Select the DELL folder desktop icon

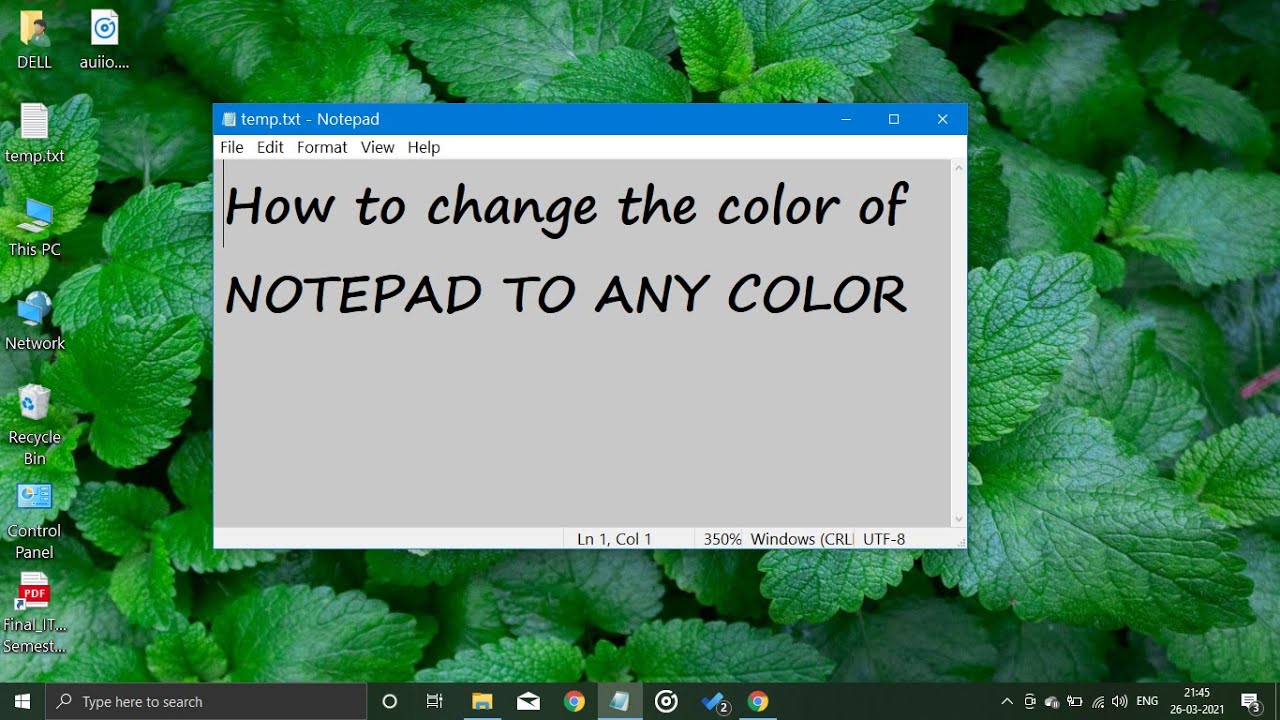click(34, 41)
